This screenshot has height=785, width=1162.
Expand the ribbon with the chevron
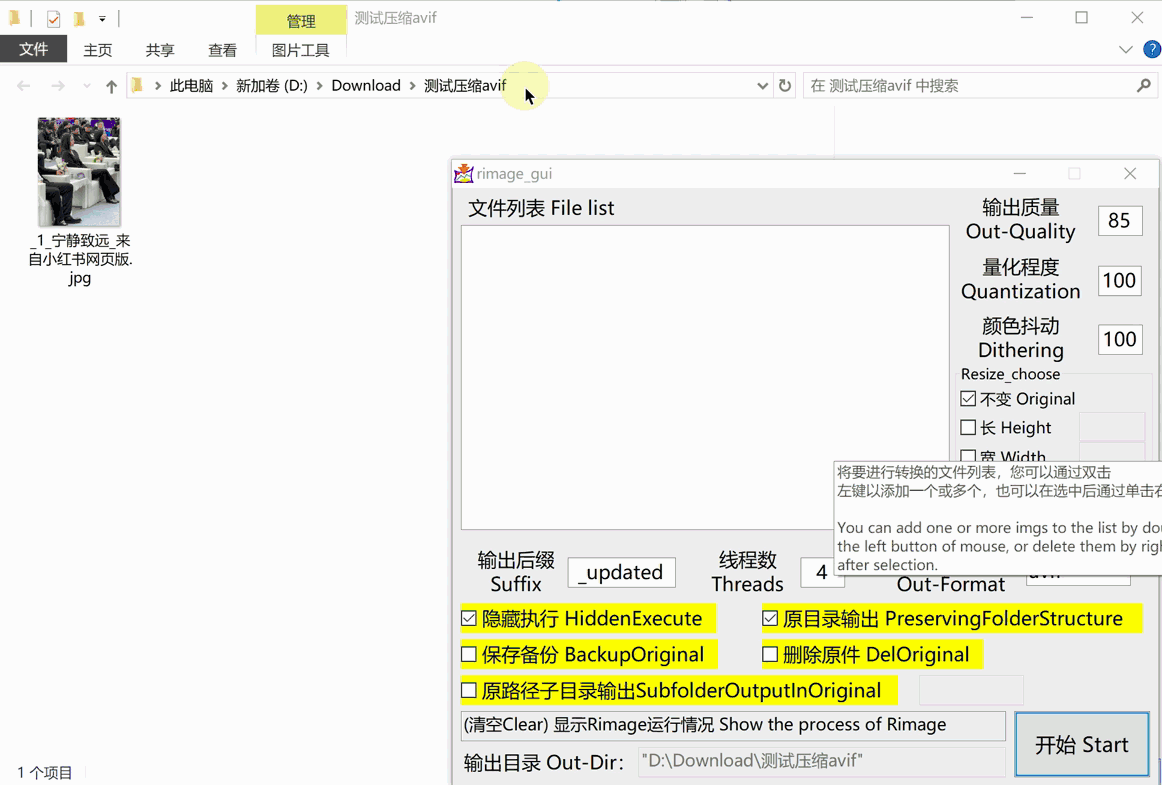(x=1125, y=49)
